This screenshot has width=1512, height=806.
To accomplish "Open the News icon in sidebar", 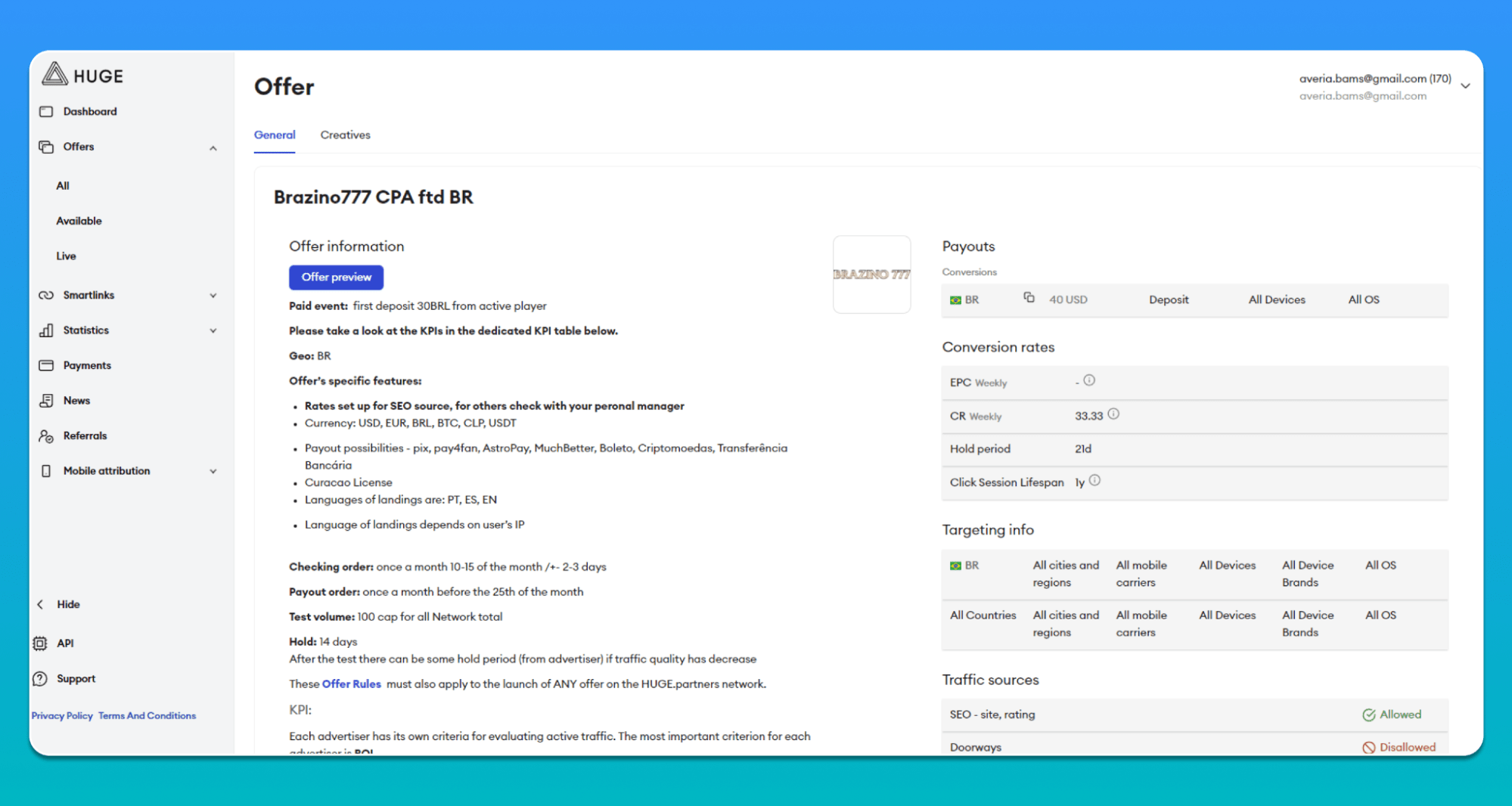I will click(46, 401).
